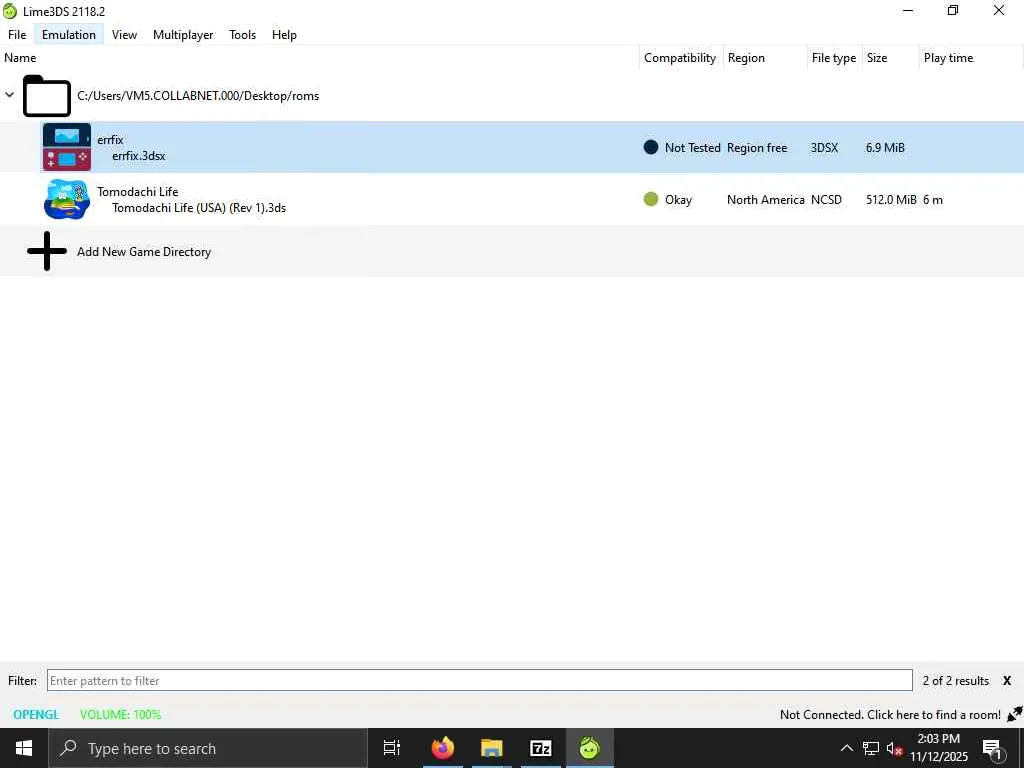The width and height of the screenshot is (1024, 768).
Task: Open Firefox from the taskbar
Action: tap(442, 748)
